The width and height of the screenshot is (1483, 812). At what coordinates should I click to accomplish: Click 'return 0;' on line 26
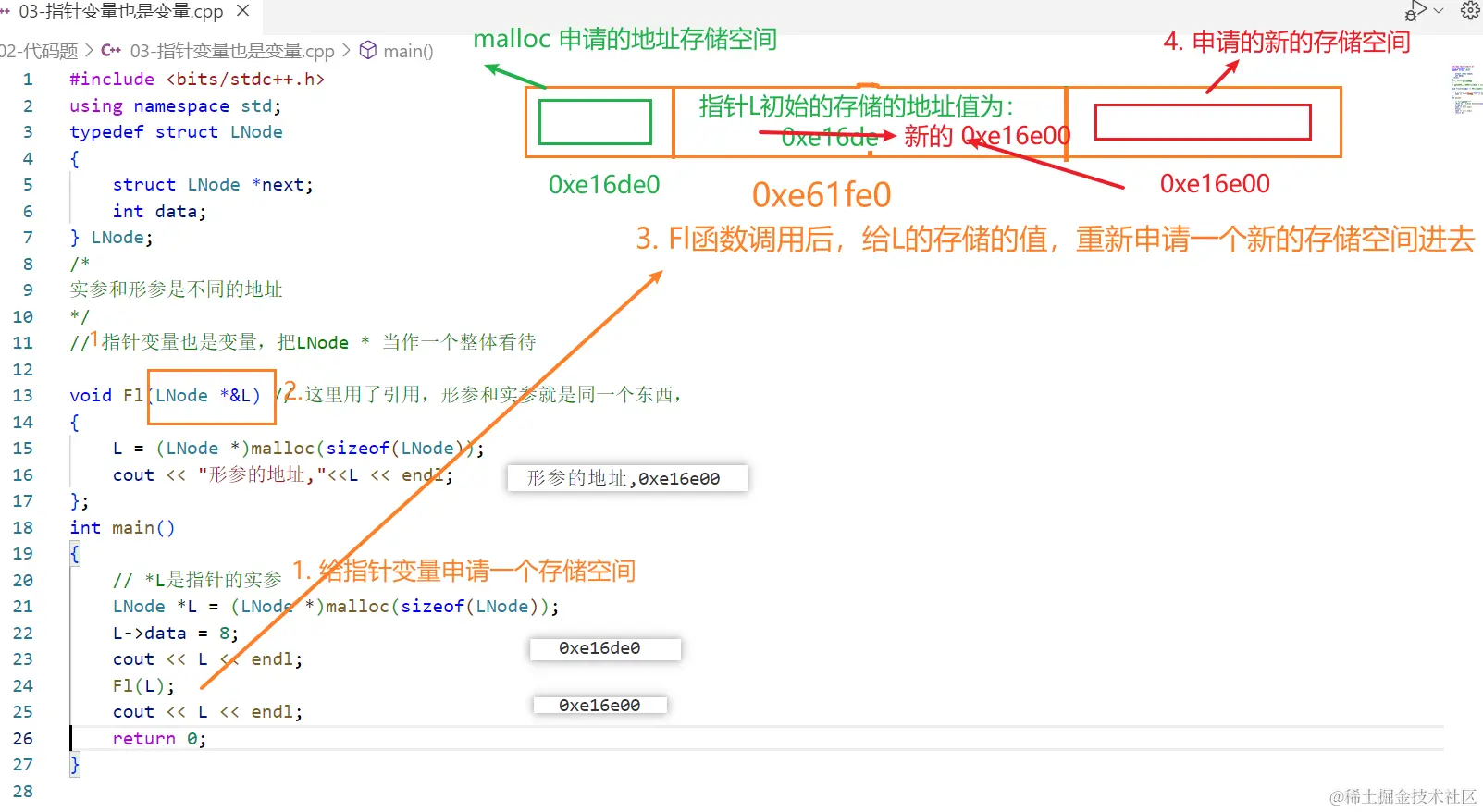pyautogui.click(x=159, y=739)
